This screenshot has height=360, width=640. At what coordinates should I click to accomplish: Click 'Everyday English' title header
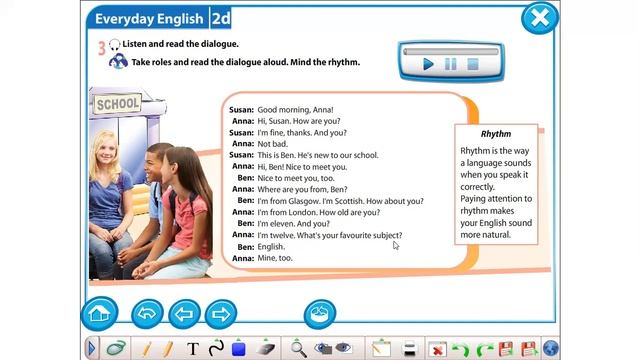pyautogui.click(x=149, y=19)
